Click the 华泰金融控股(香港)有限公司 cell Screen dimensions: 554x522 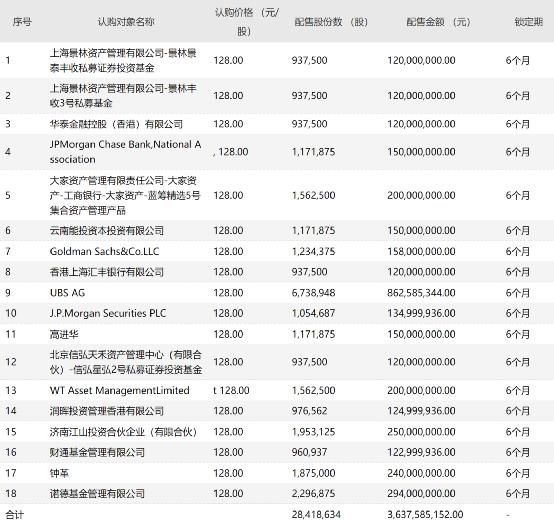[116, 124]
